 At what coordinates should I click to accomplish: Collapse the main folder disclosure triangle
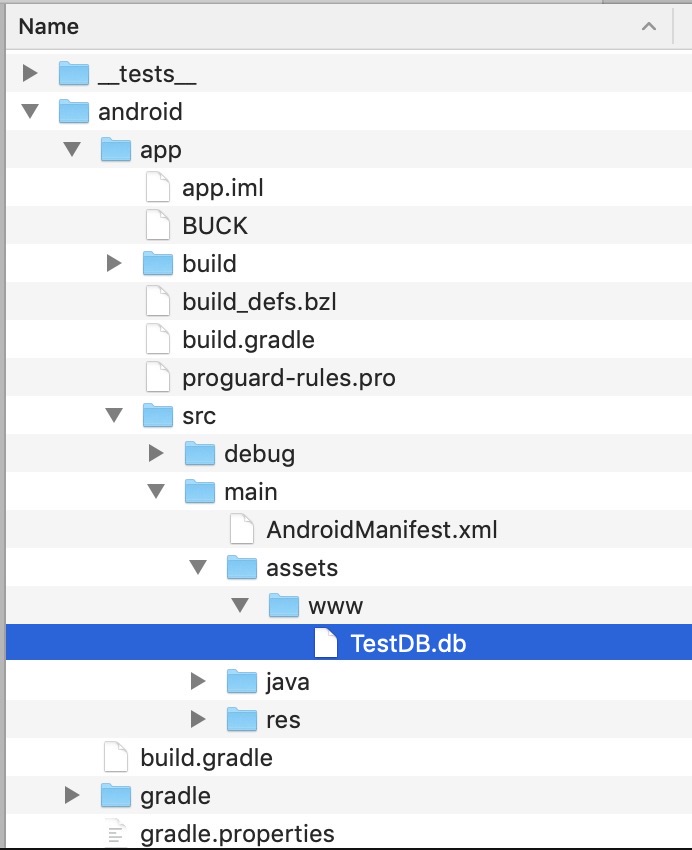[x=156, y=491]
